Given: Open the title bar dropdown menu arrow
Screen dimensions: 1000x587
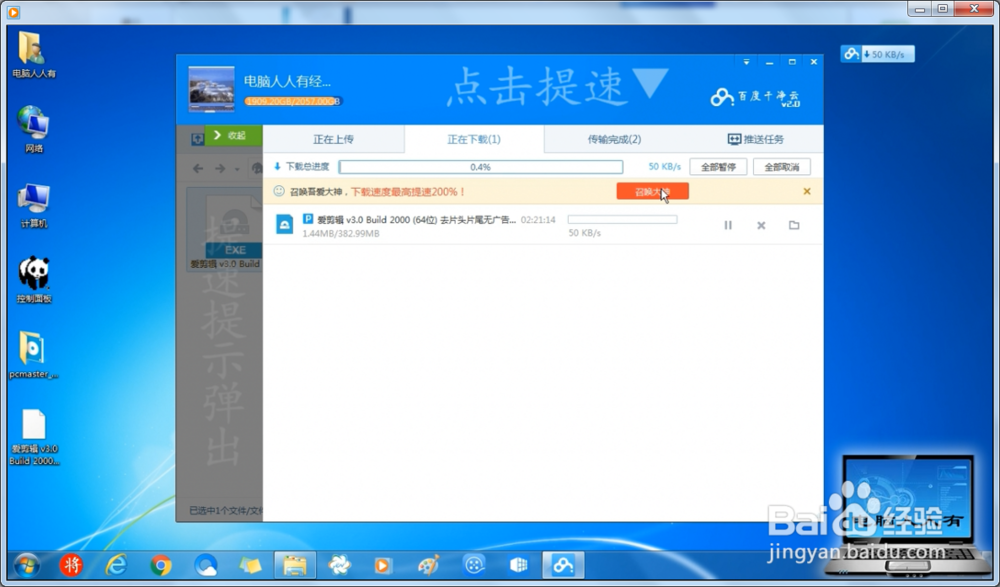Looking at the screenshot, I should 746,62.
